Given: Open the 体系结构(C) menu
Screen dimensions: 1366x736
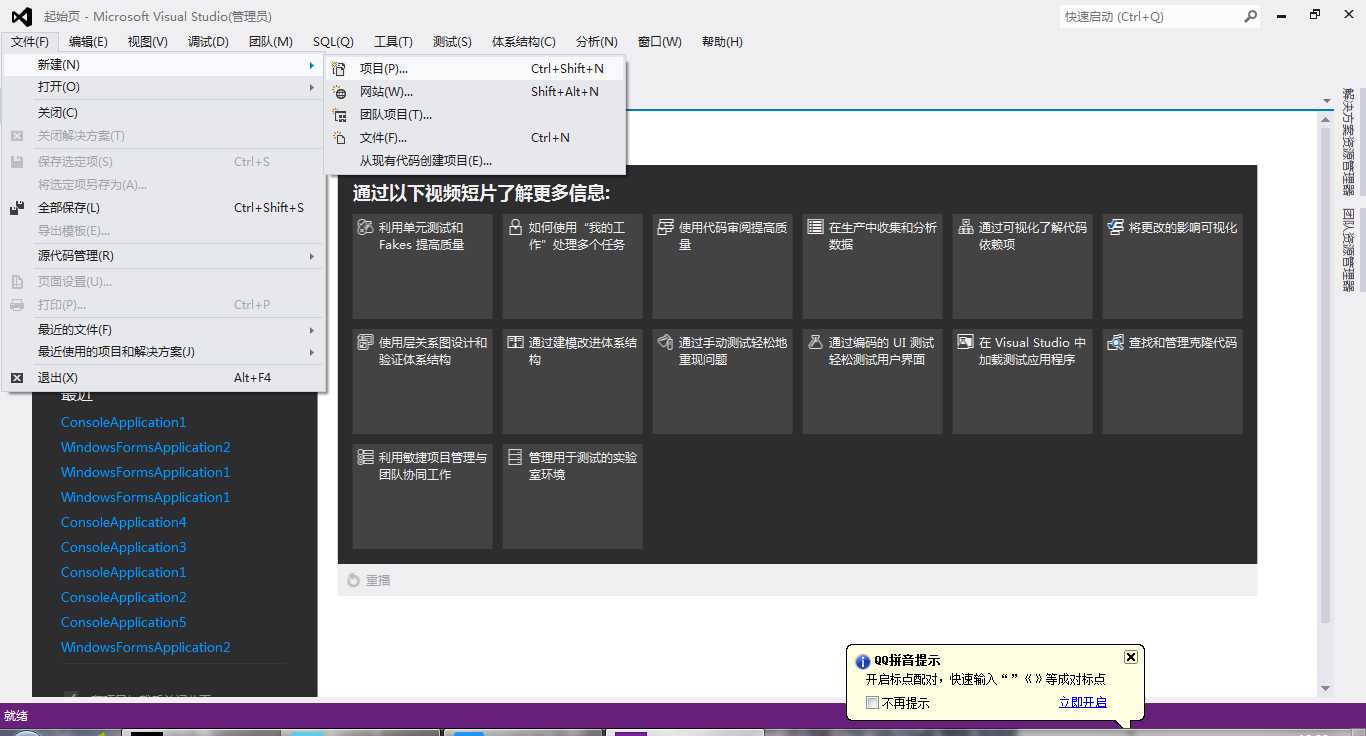Looking at the screenshot, I should 524,41.
